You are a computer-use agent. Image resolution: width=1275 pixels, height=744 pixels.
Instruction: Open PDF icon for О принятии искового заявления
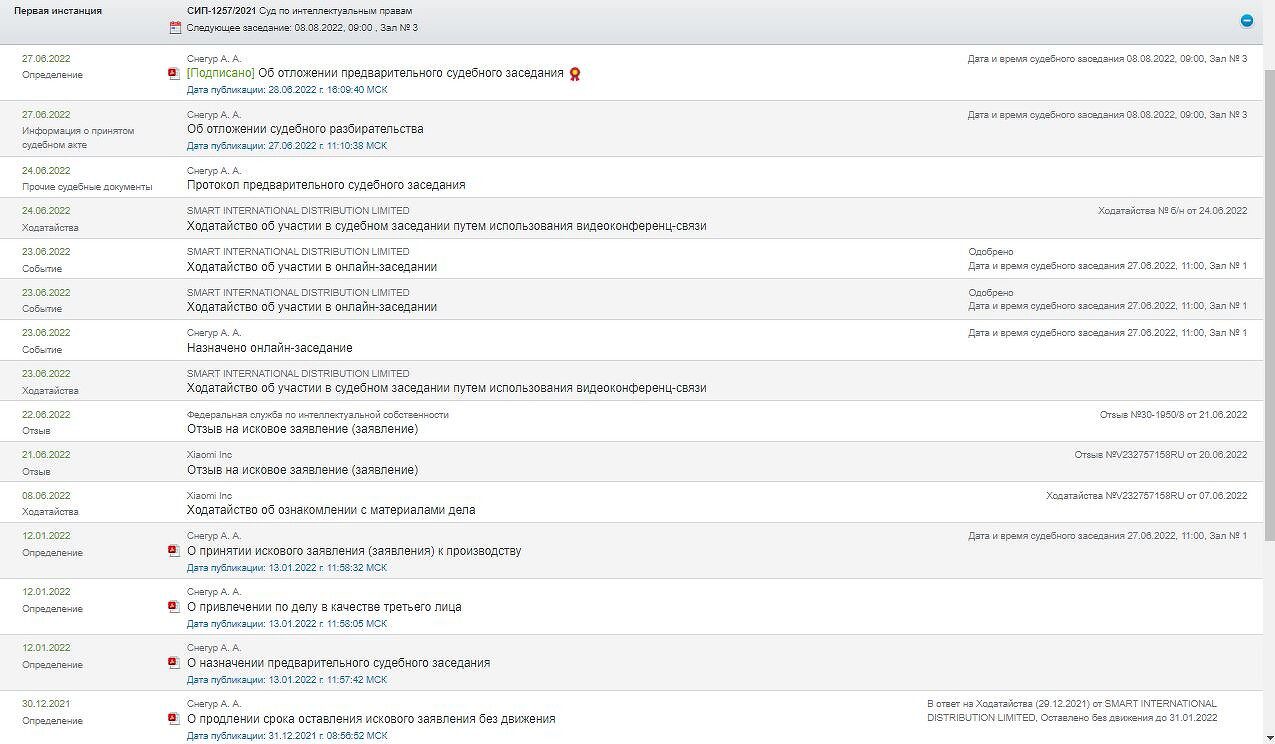pos(173,551)
